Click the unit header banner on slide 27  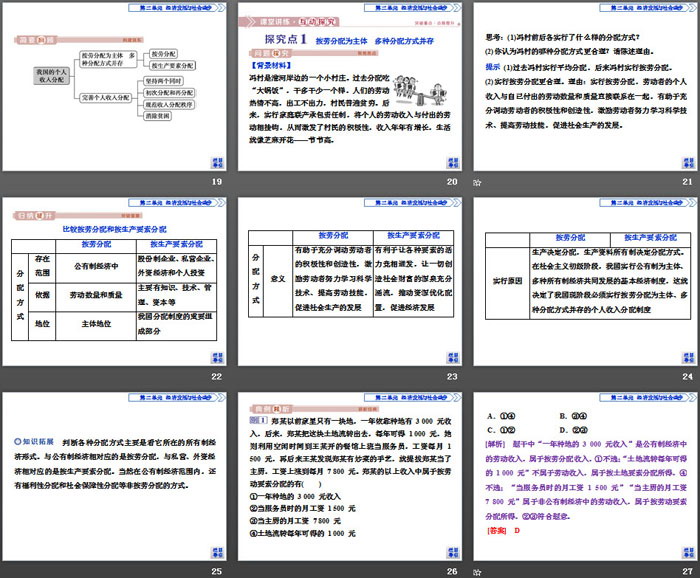click(x=648, y=397)
